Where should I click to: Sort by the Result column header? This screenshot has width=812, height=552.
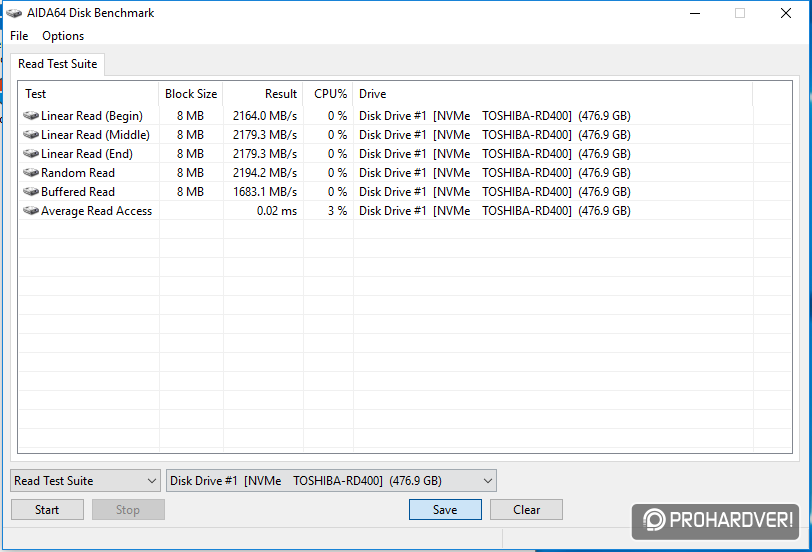pos(263,94)
